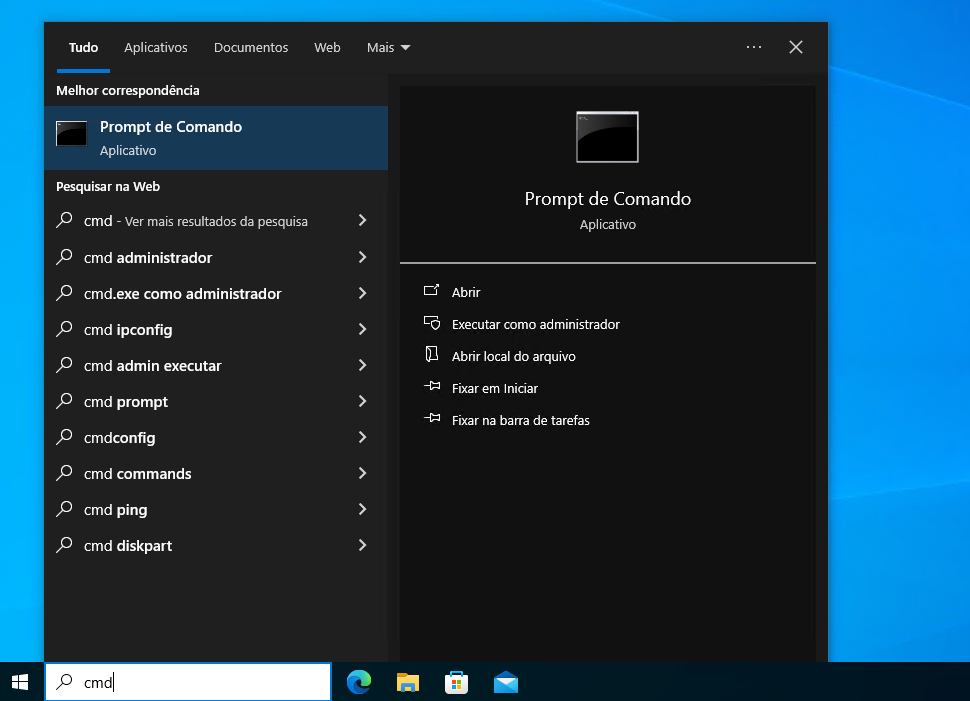Expand the cmd diskpart suggestion chevron
Screen dimensions: 970x701
tap(362, 546)
